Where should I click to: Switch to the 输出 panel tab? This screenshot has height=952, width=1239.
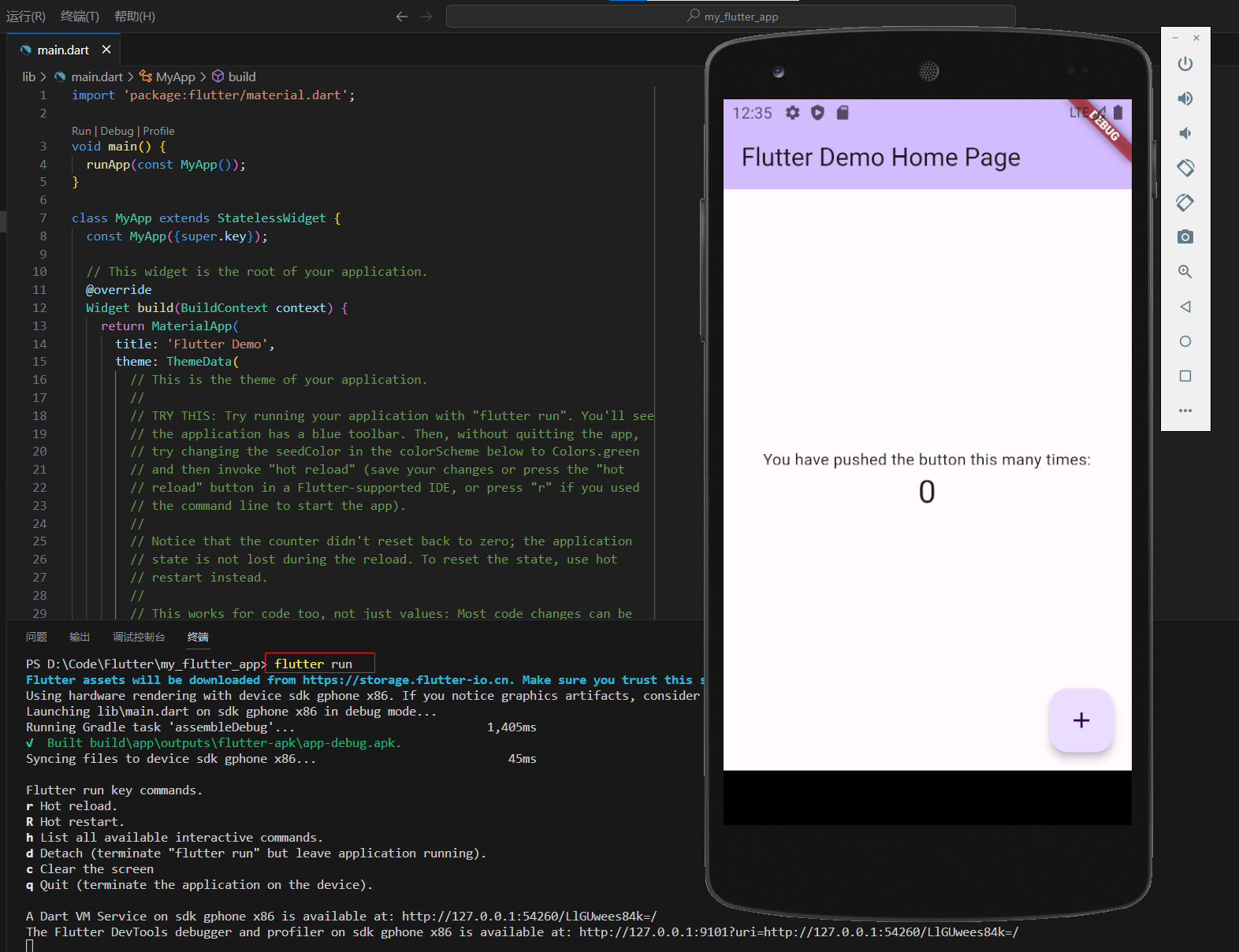click(x=80, y=637)
